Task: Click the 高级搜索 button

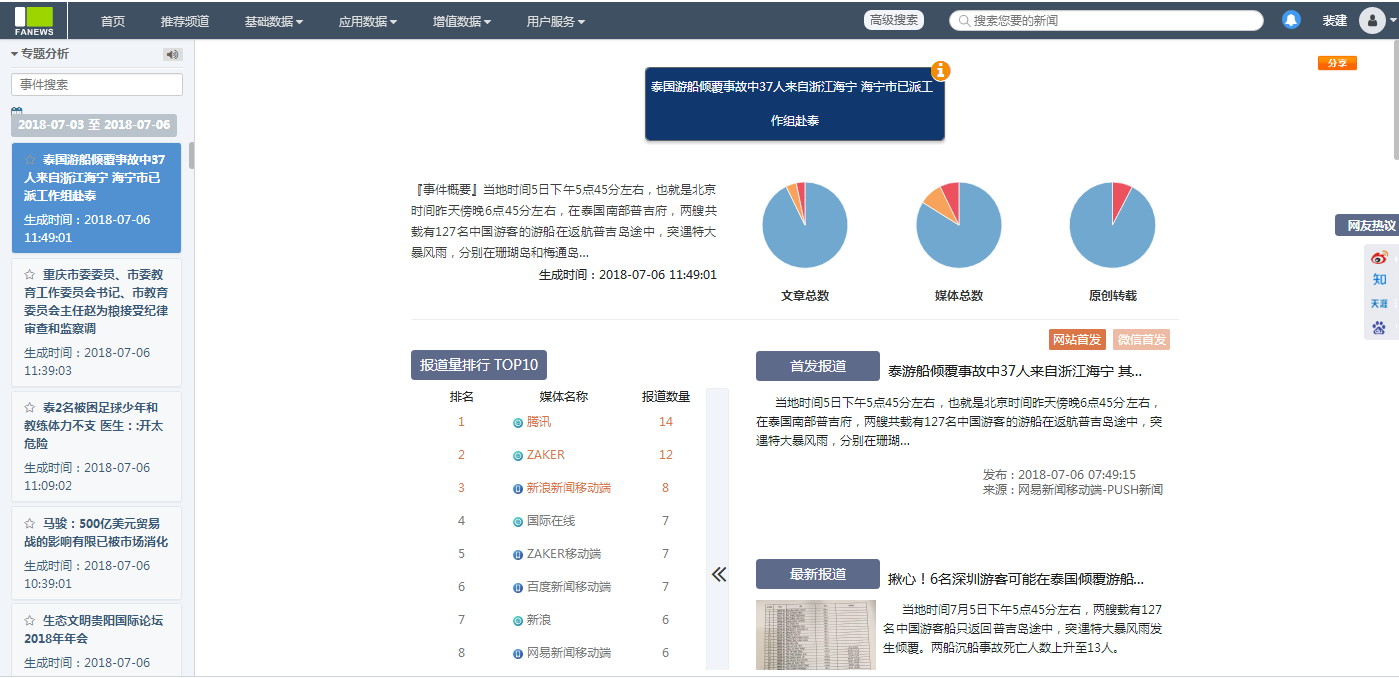Action: pos(894,20)
